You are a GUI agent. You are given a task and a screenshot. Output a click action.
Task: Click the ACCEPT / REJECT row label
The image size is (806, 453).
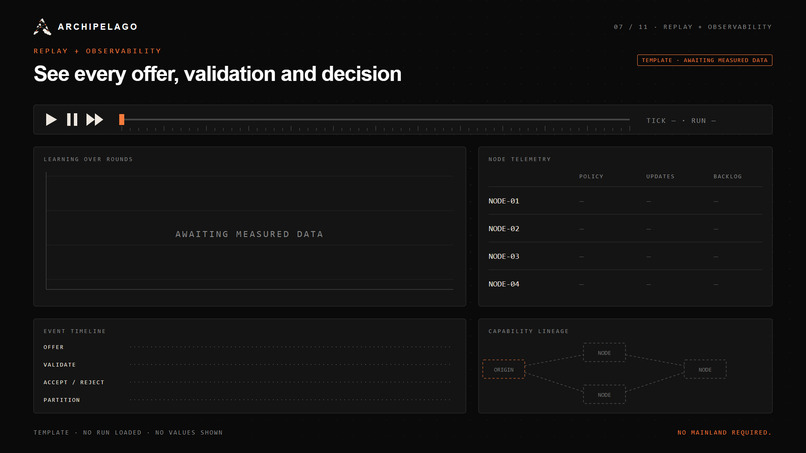[x=74, y=382]
